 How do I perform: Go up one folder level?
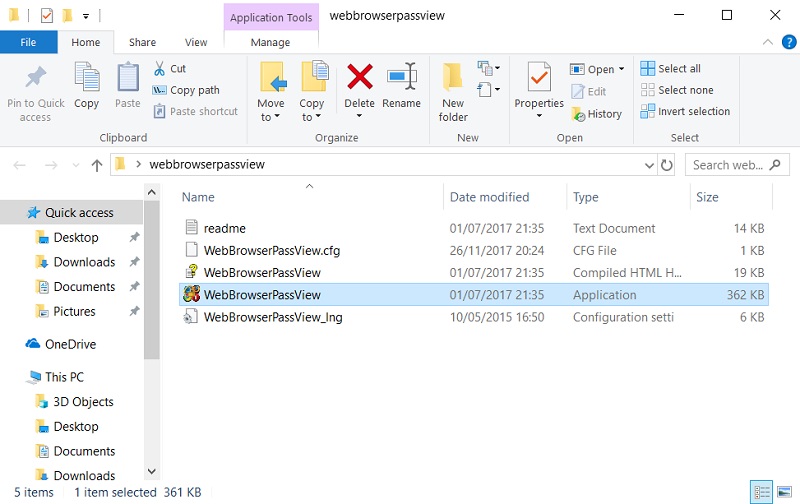(x=96, y=165)
